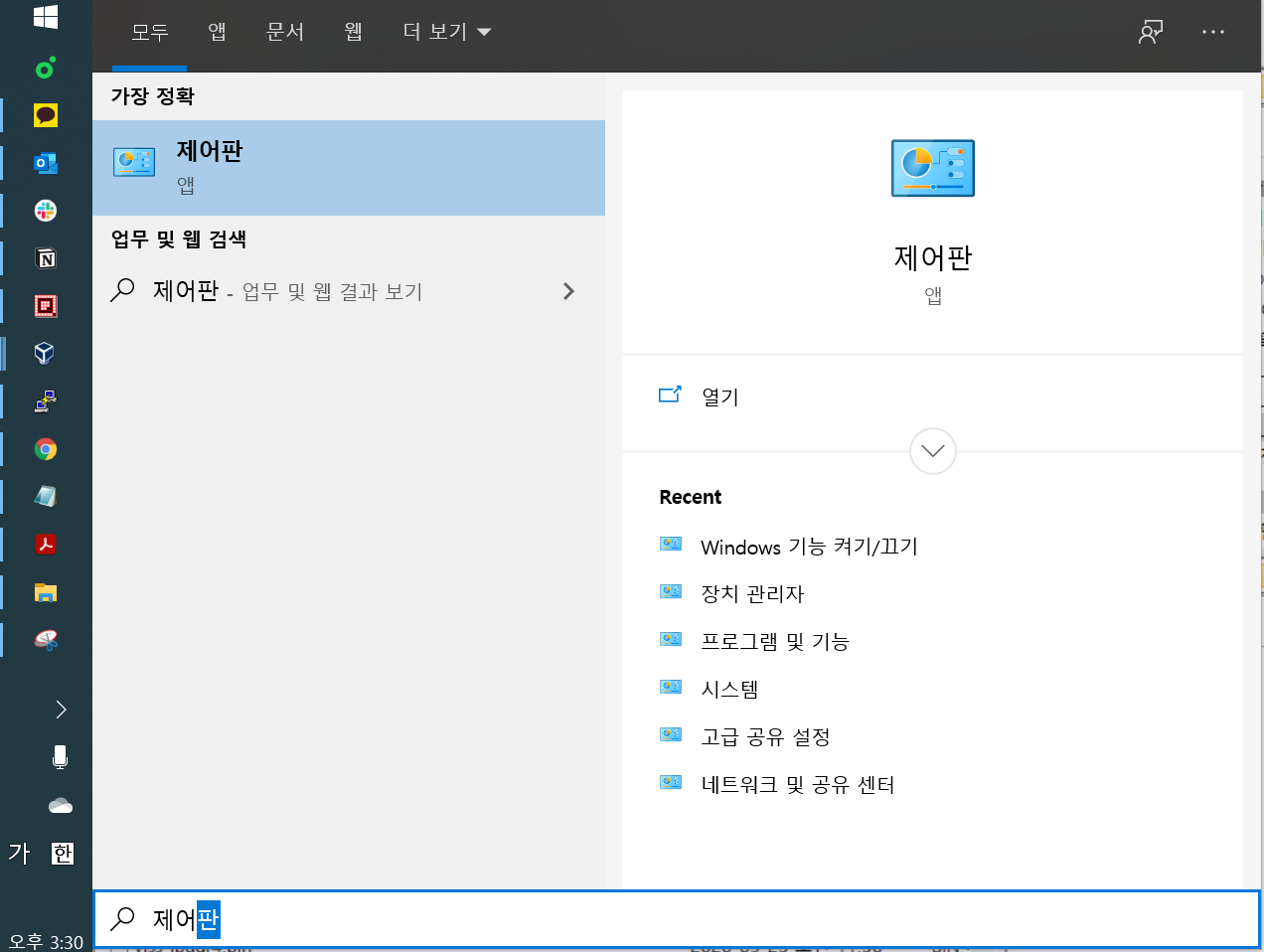Switch to the 앱 search tab
1264x952 pixels.
(x=218, y=32)
